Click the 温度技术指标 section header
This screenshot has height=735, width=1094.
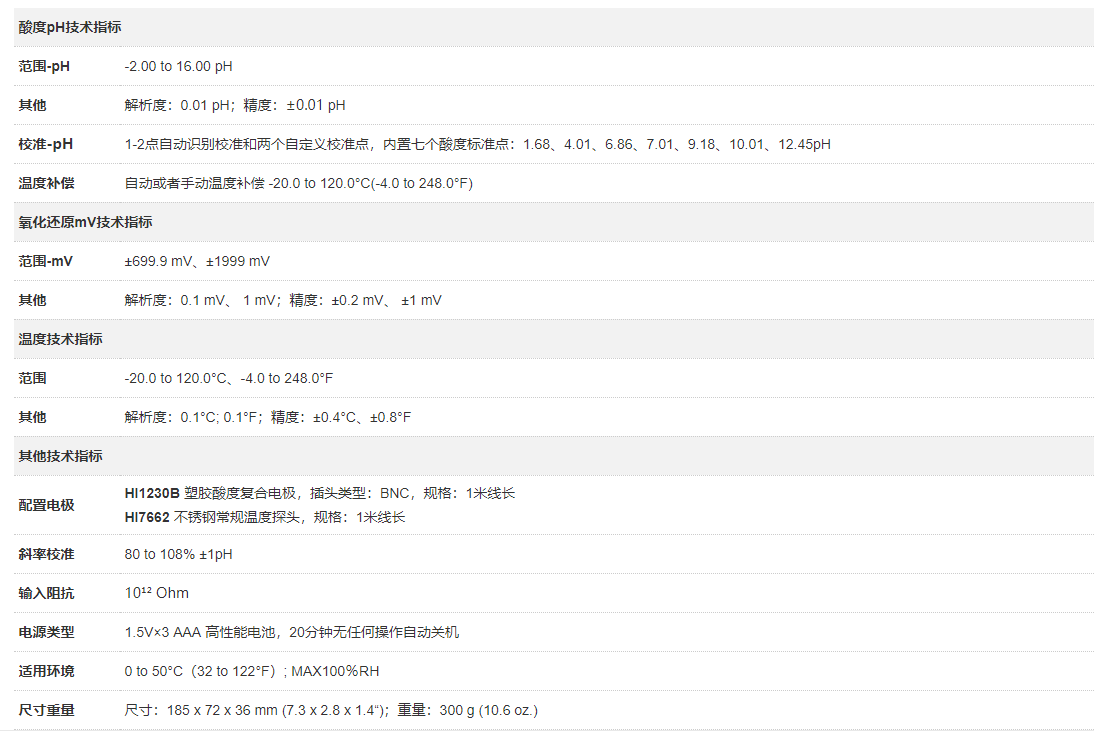pos(60,339)
